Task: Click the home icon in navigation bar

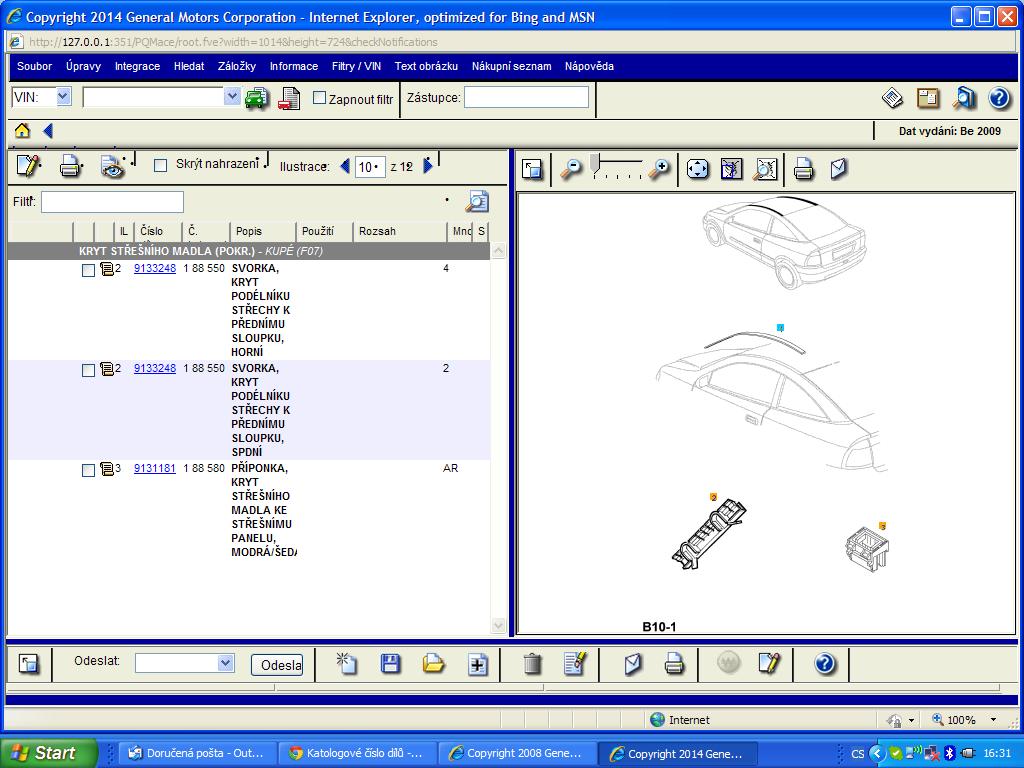Action: tap(22, 131)
